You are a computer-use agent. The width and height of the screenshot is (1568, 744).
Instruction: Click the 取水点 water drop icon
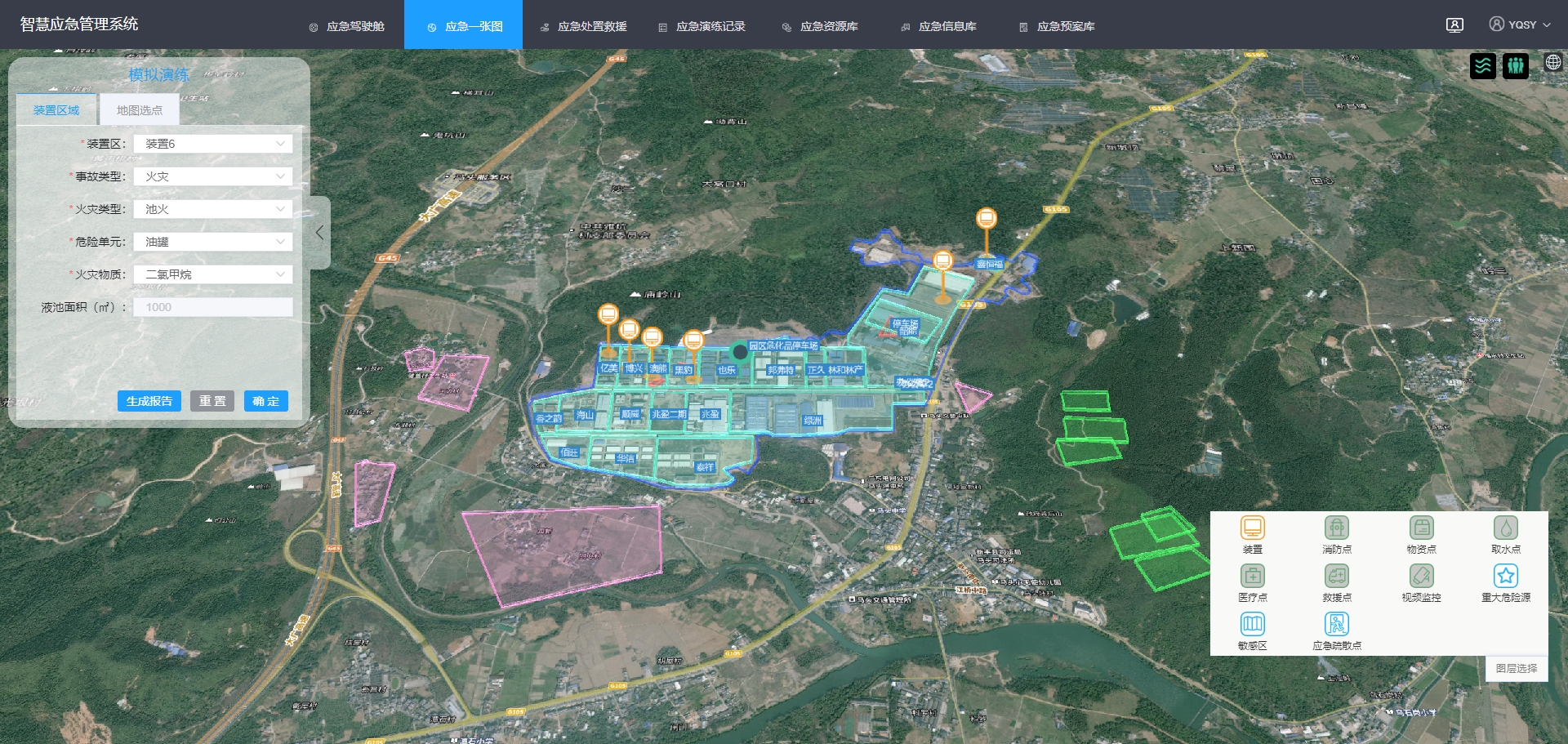(1505, 528)
